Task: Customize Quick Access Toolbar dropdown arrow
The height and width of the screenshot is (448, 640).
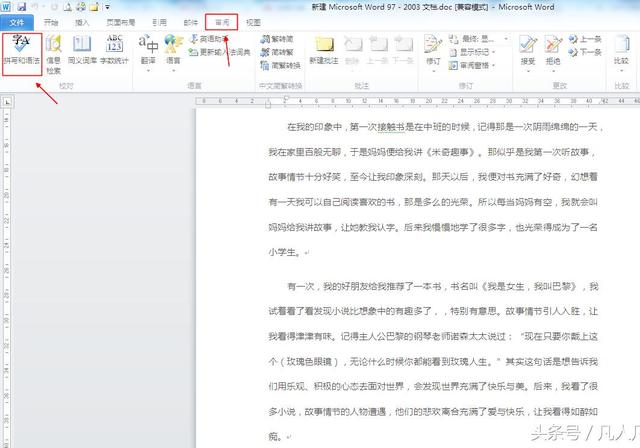Action: coord(107,7)
